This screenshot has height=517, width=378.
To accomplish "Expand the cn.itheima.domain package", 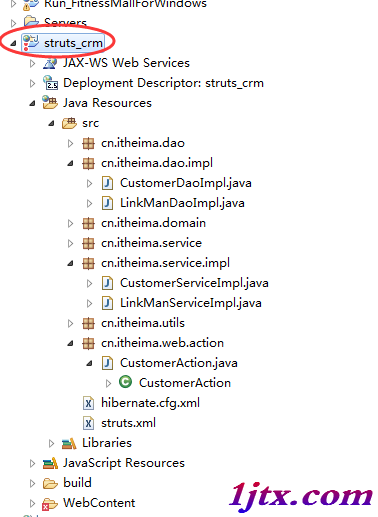I will tap(70, 223).
